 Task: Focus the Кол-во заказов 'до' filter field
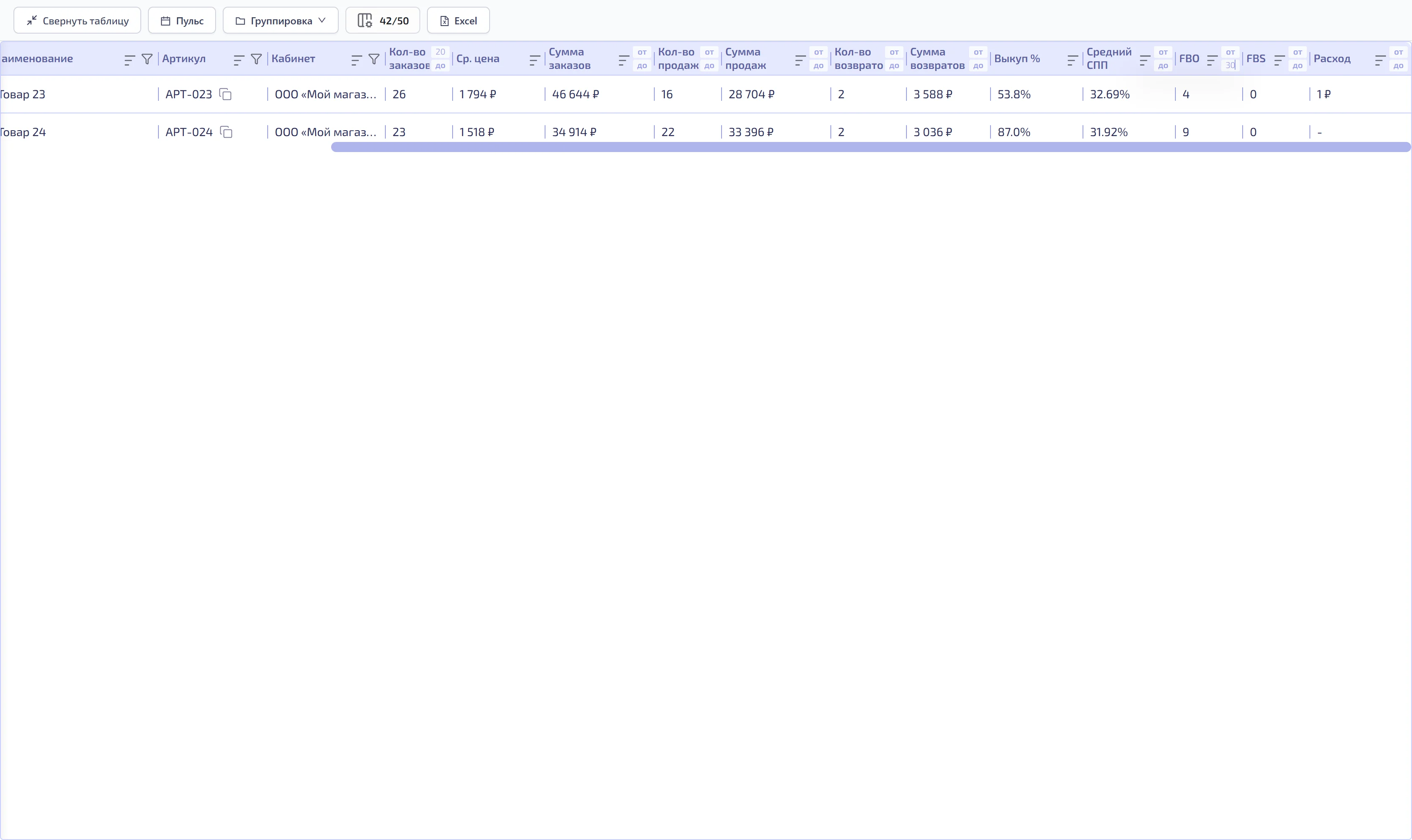tap(440, 66)
